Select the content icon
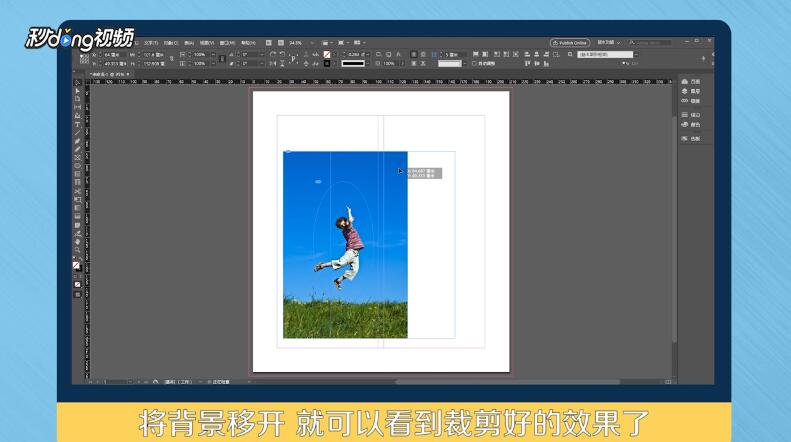The width and height of the screenshot is (791, 442). (306, 64)
